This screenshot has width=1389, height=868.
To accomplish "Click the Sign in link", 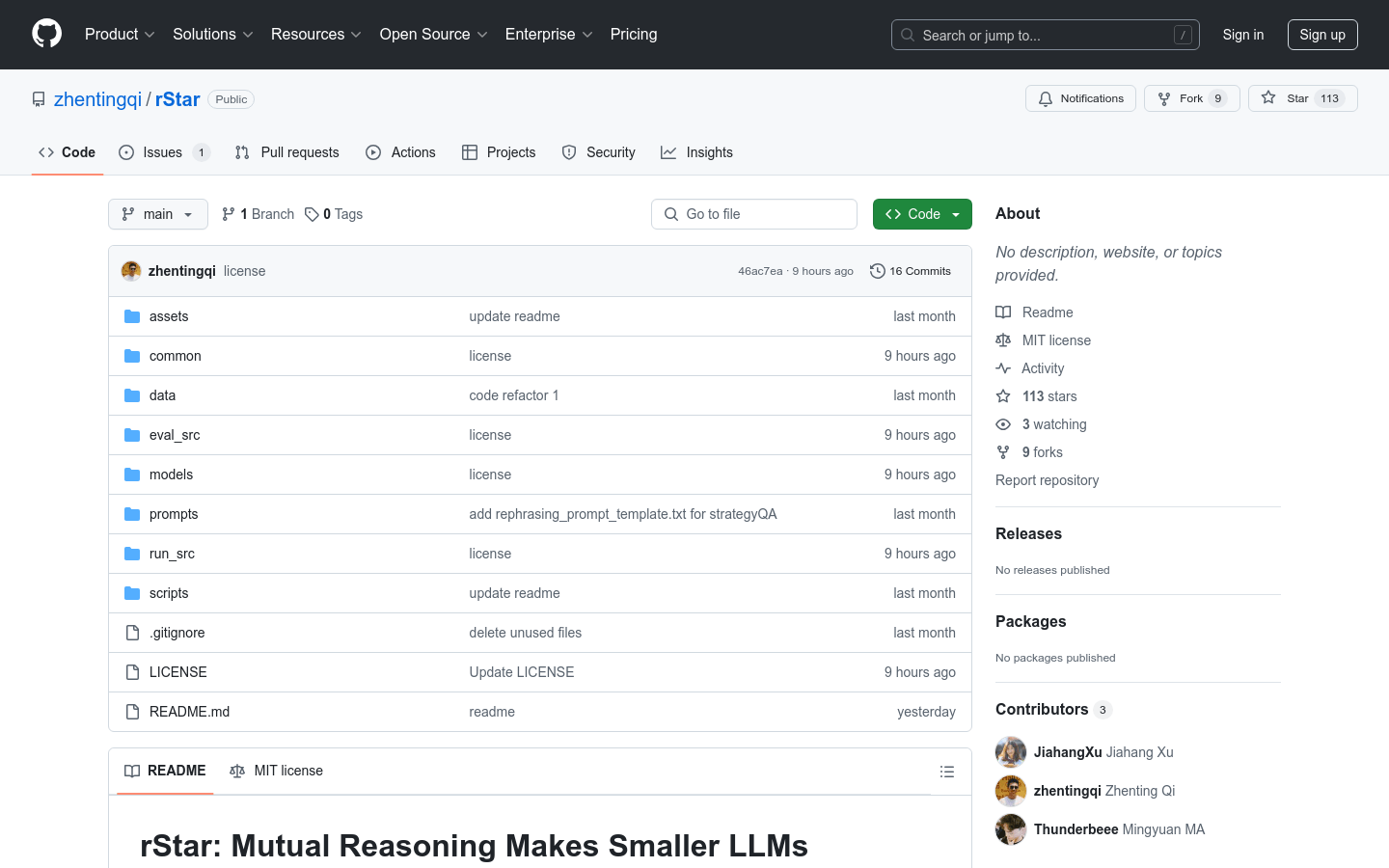I will coord(1242,35).
